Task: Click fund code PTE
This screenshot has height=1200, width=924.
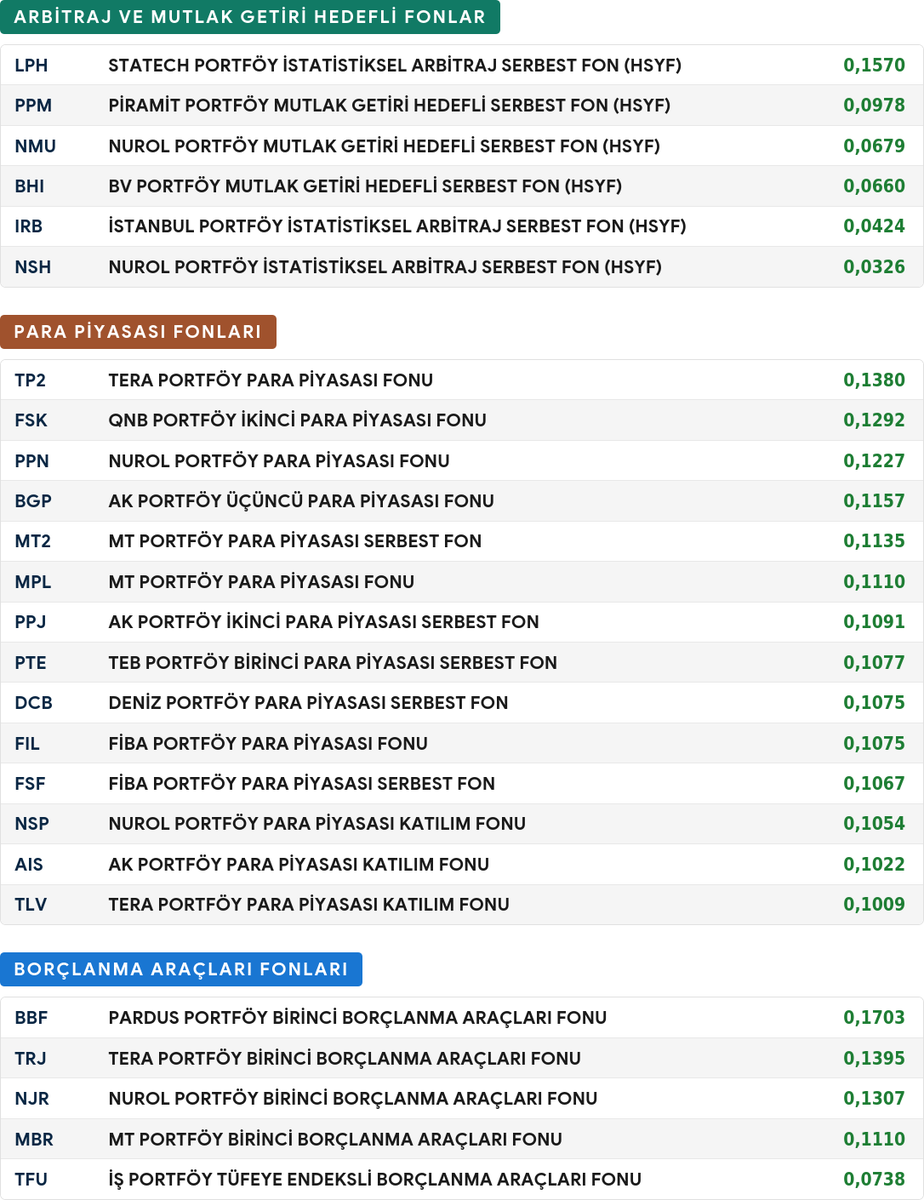Action: (31, 663)
